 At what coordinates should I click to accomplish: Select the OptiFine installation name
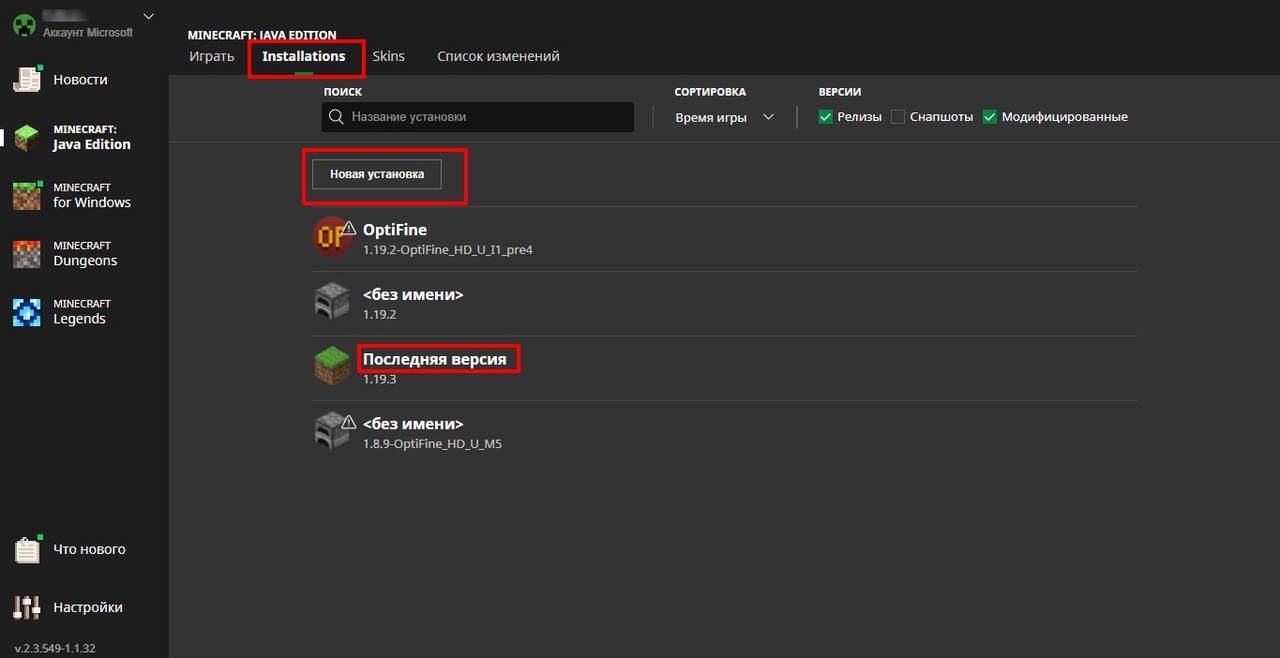(395, 230)
